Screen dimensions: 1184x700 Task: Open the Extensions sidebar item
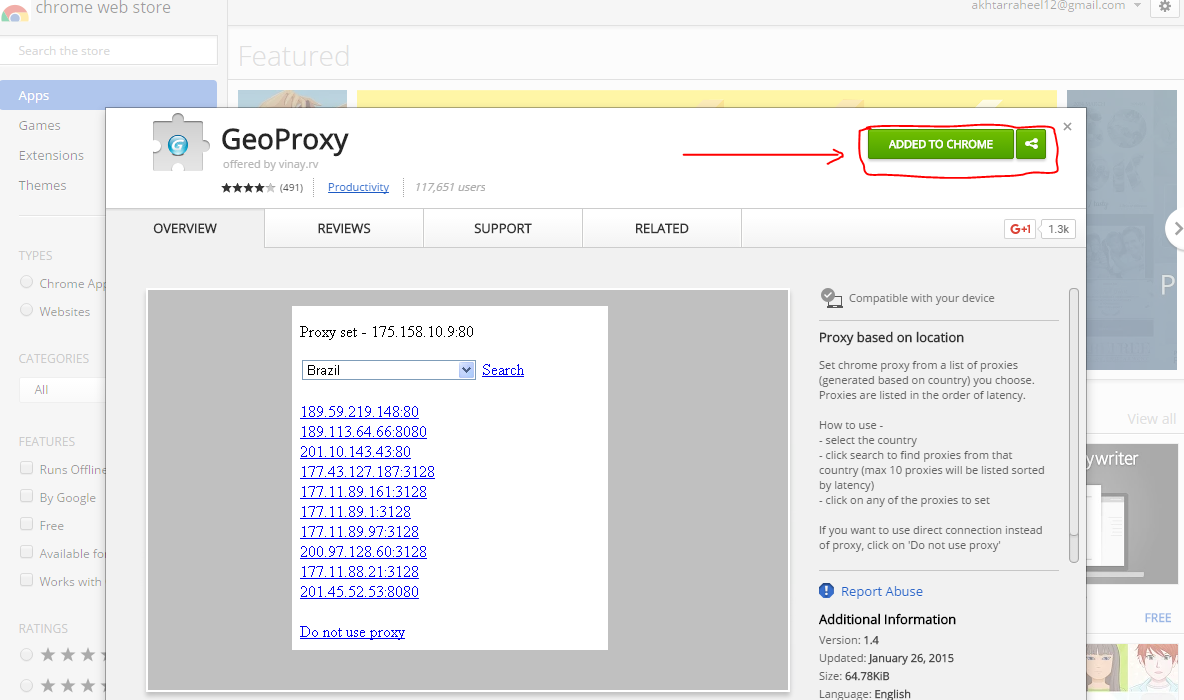(x=53, y=156)
